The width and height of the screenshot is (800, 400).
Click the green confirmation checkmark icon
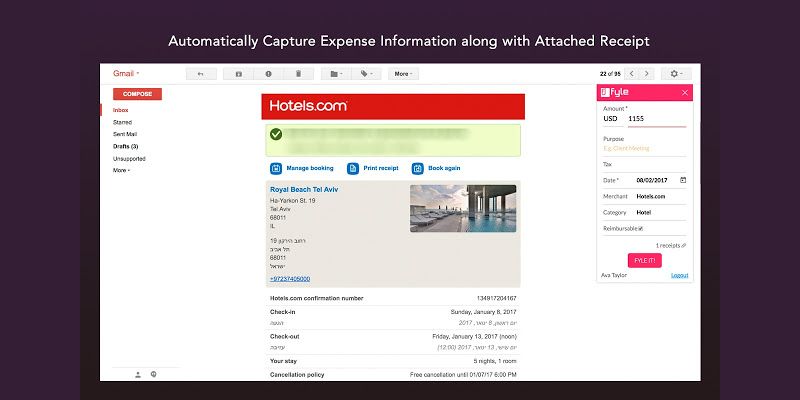276,134
